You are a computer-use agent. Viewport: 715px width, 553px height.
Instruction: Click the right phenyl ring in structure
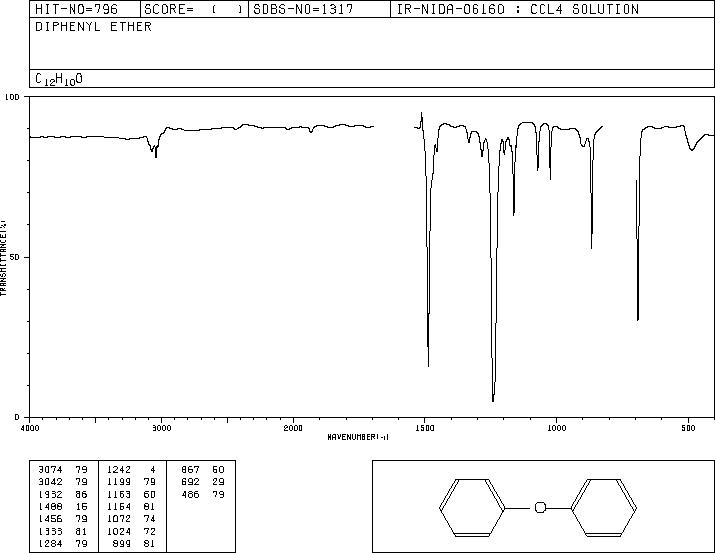[x=604, y=507]
